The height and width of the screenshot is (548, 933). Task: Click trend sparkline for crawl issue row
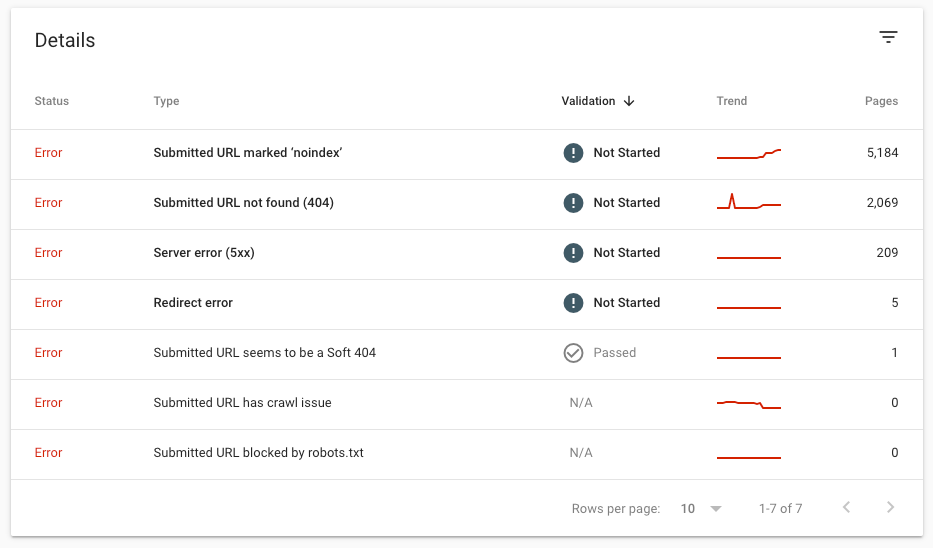[x=748, y=404]
